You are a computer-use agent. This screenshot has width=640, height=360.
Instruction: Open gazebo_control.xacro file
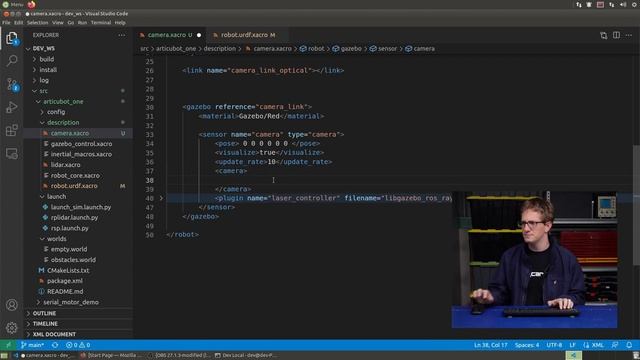click(x=81, y=144)
